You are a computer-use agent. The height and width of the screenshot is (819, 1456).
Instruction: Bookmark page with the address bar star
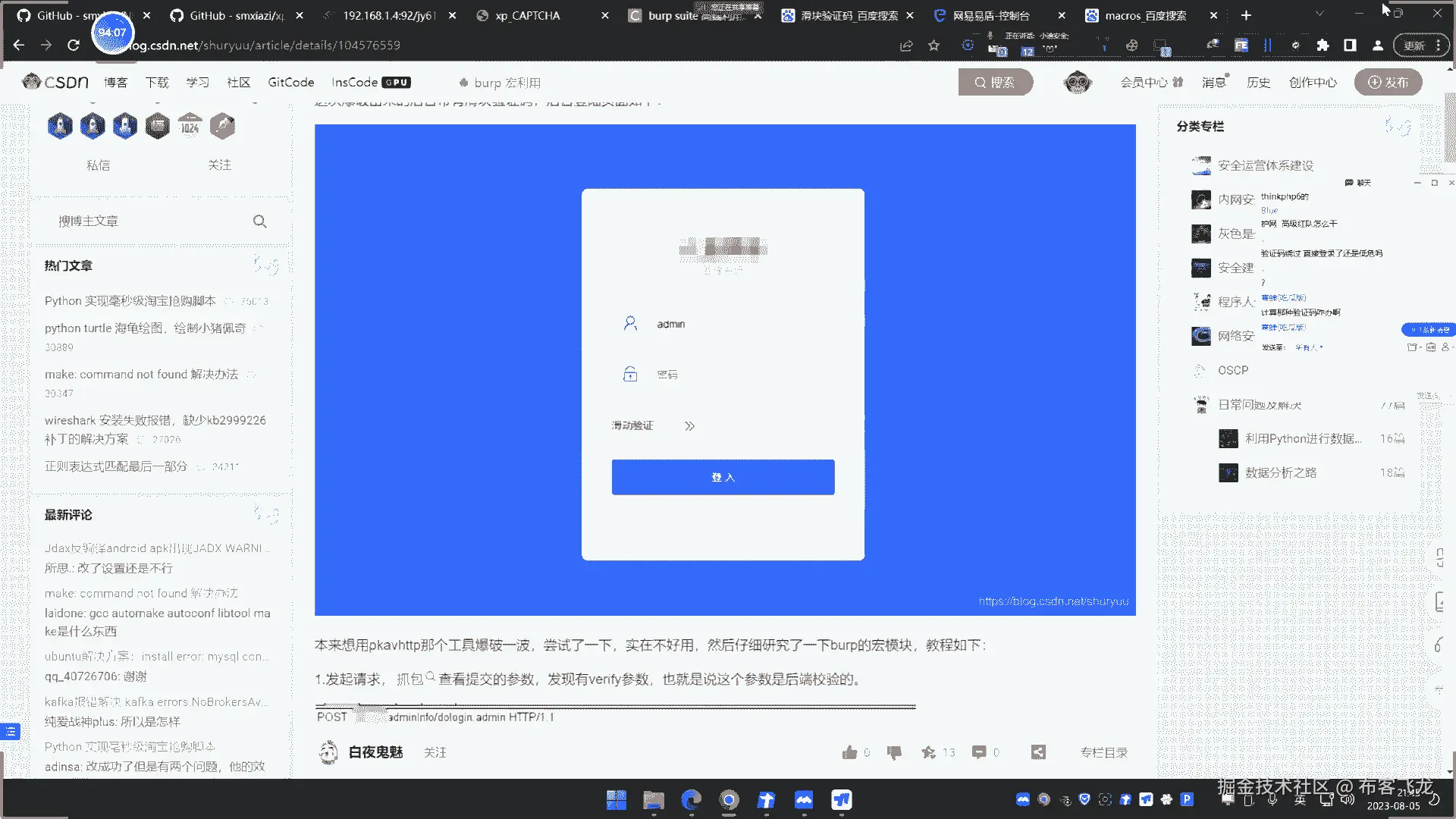tap(934, 45)
